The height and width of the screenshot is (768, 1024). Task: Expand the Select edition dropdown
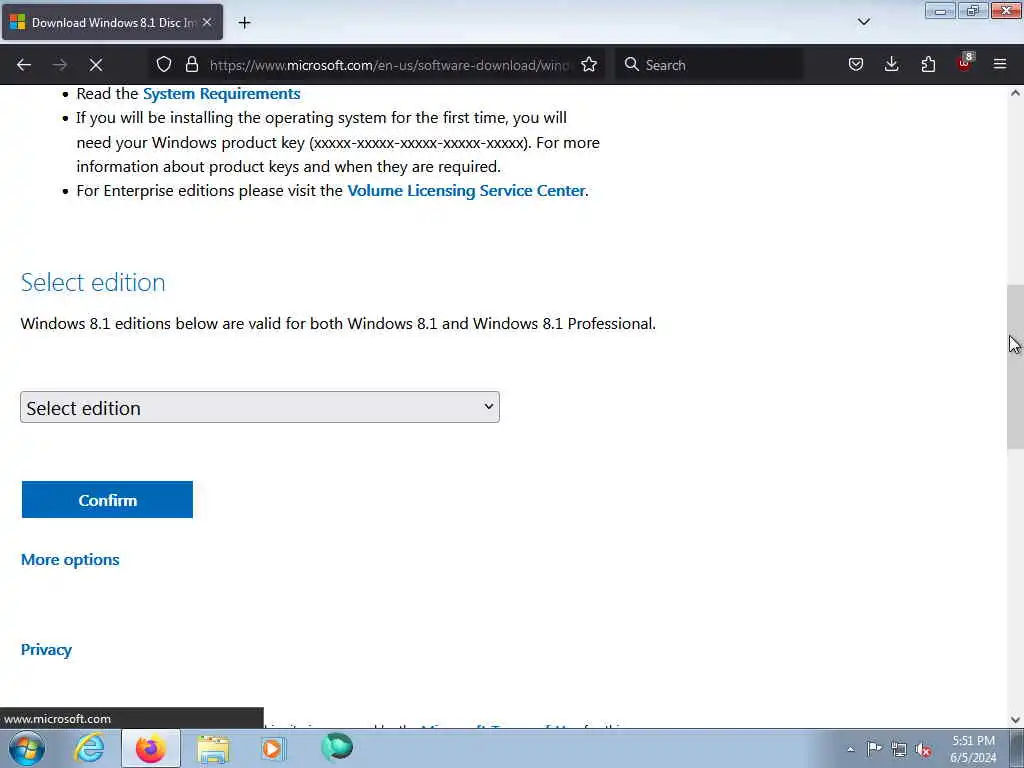point(260,408)
